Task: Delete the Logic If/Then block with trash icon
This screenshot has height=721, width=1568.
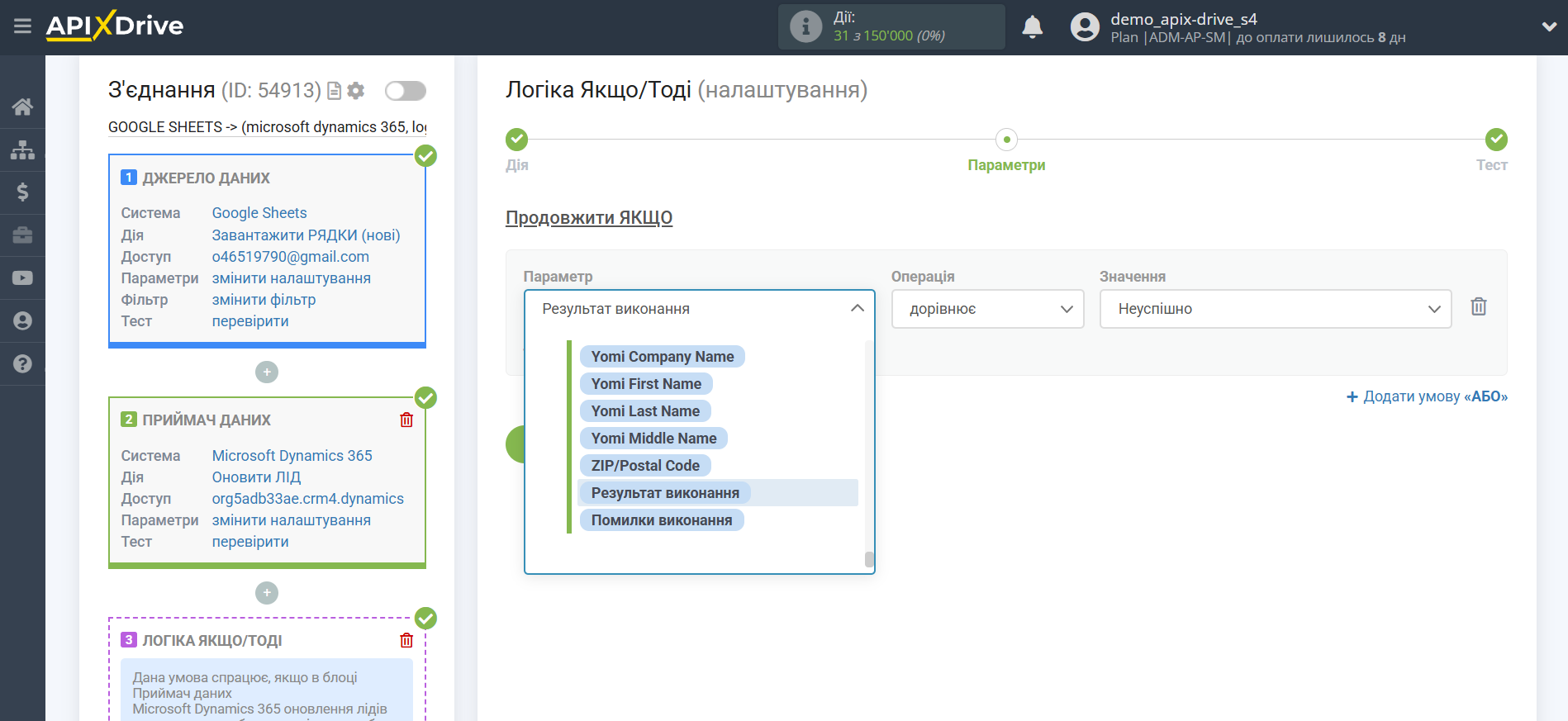Action: click(x=406, y=641)
